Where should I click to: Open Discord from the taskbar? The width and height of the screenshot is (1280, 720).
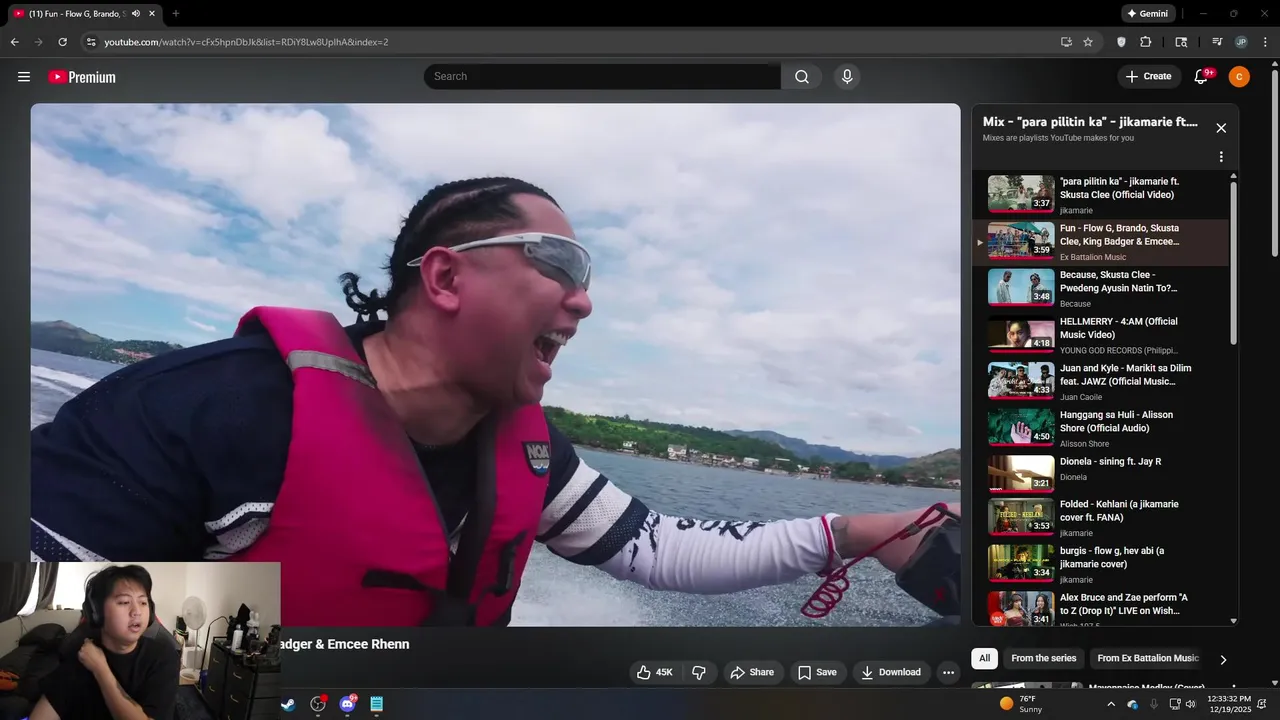point(347,704)
